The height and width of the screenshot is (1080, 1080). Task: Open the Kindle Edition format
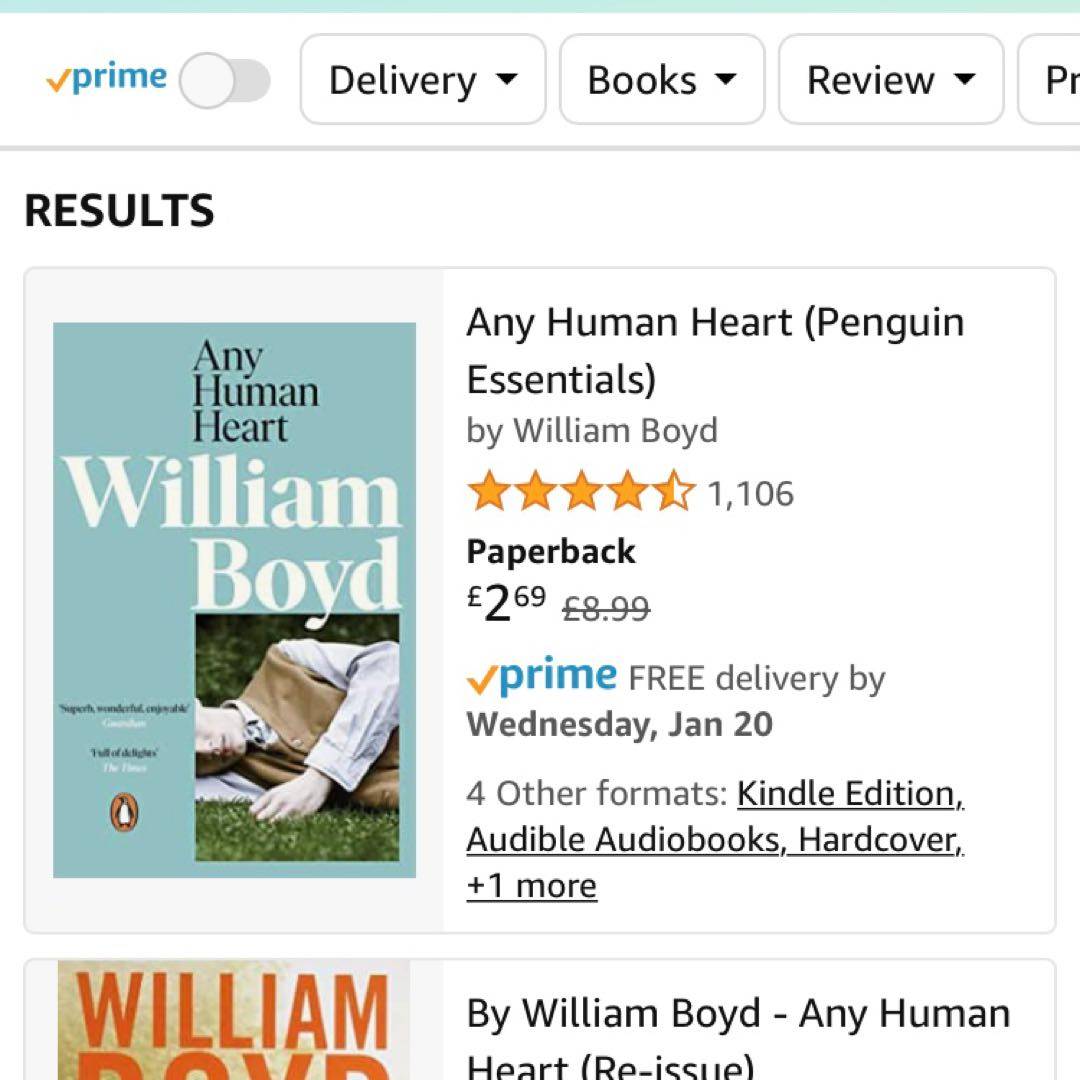coord(850,794)
